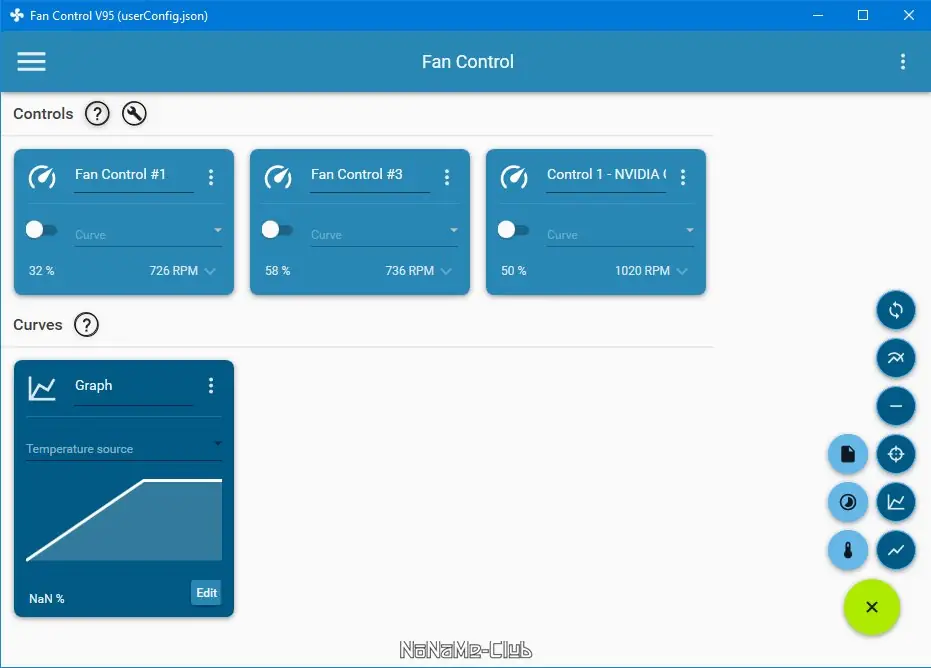Open the Curve dropdown for NVIDIA control
This screenshot has width=931, height=668.
point(620,234)
